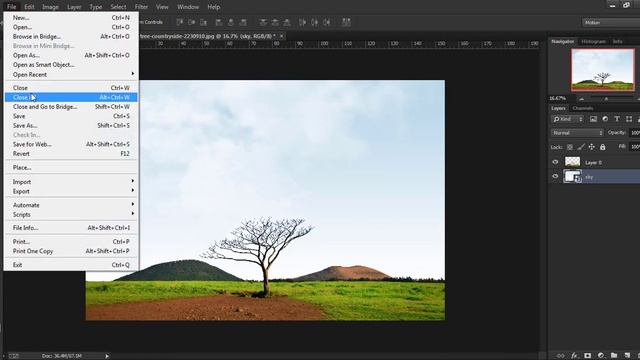Create a new adjustment layer icon
The image size is (640, 360).
coord(601,356)
